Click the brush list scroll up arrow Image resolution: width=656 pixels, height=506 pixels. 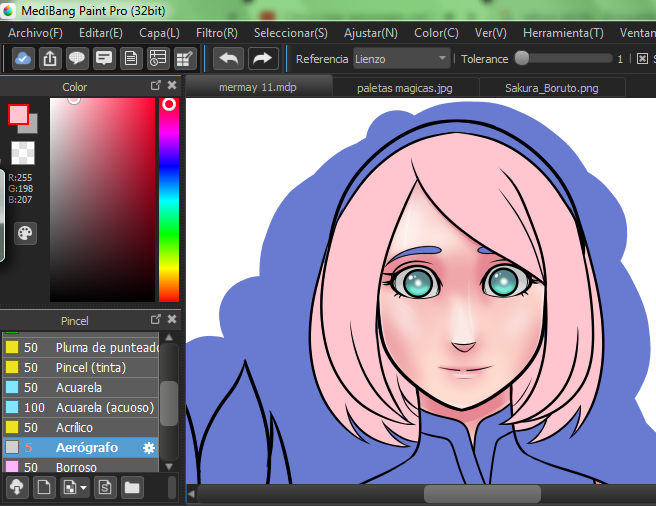[x=169, y=337]
